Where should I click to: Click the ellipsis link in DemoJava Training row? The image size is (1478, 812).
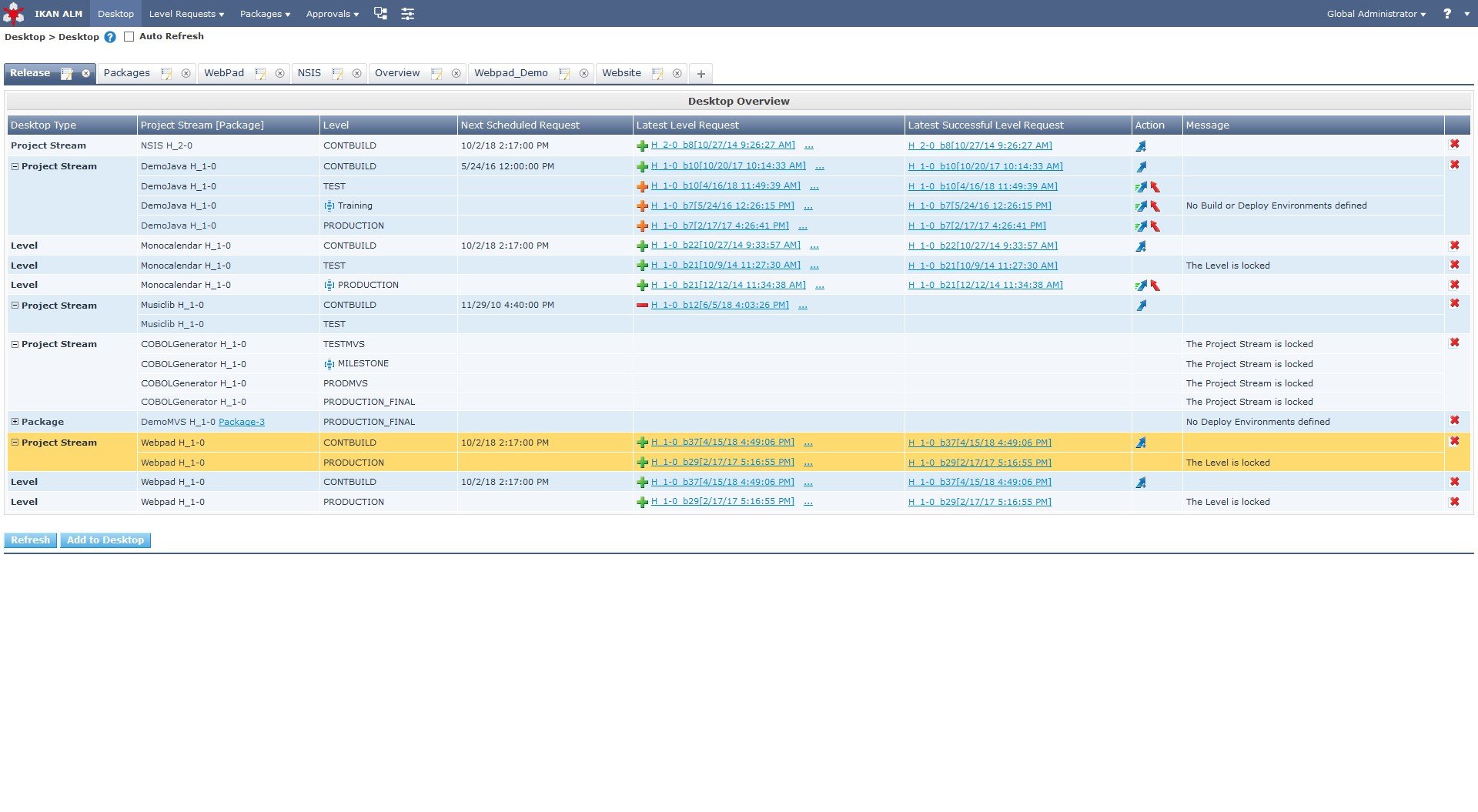[x=808, y=206]
